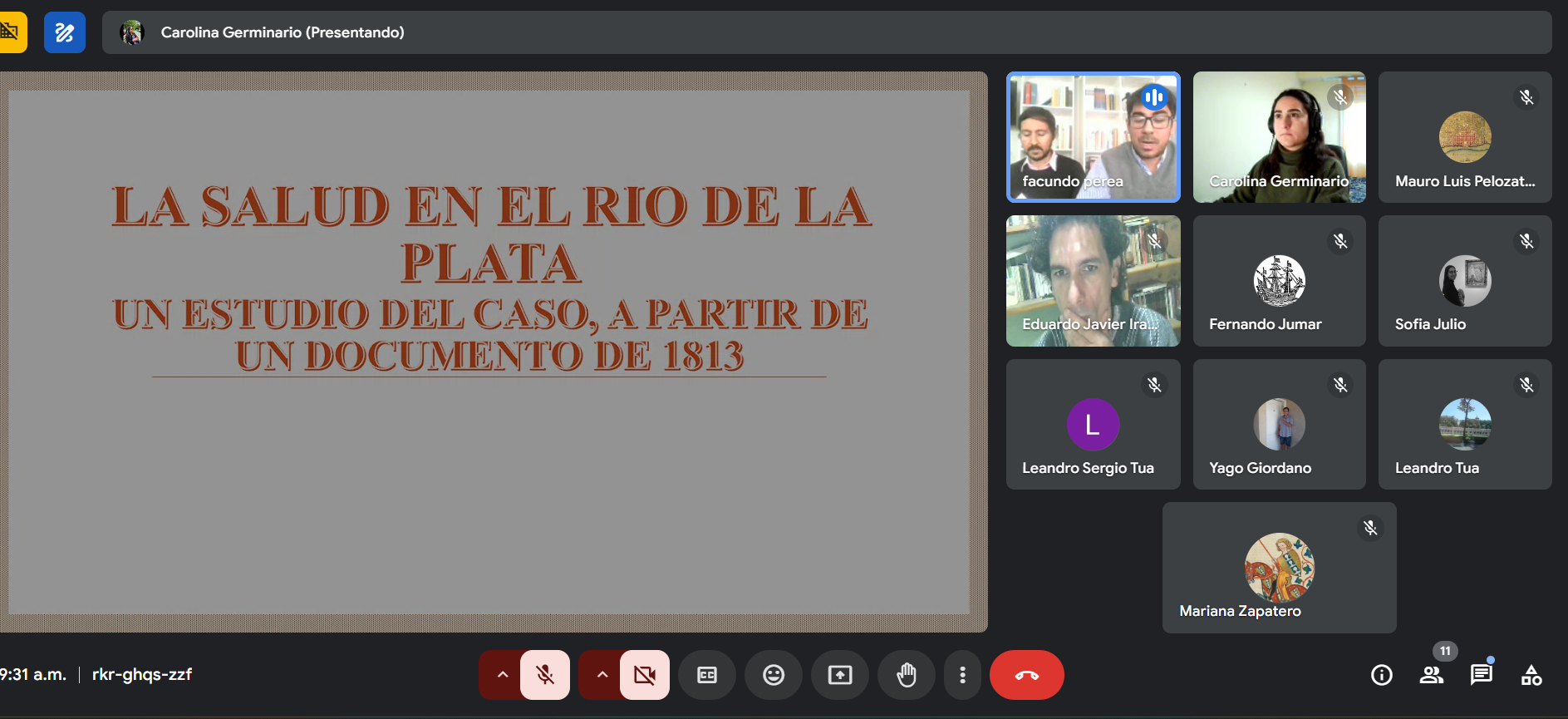1568x719 pixels.
Task: Turn on the camera
Action: point(645,675)
